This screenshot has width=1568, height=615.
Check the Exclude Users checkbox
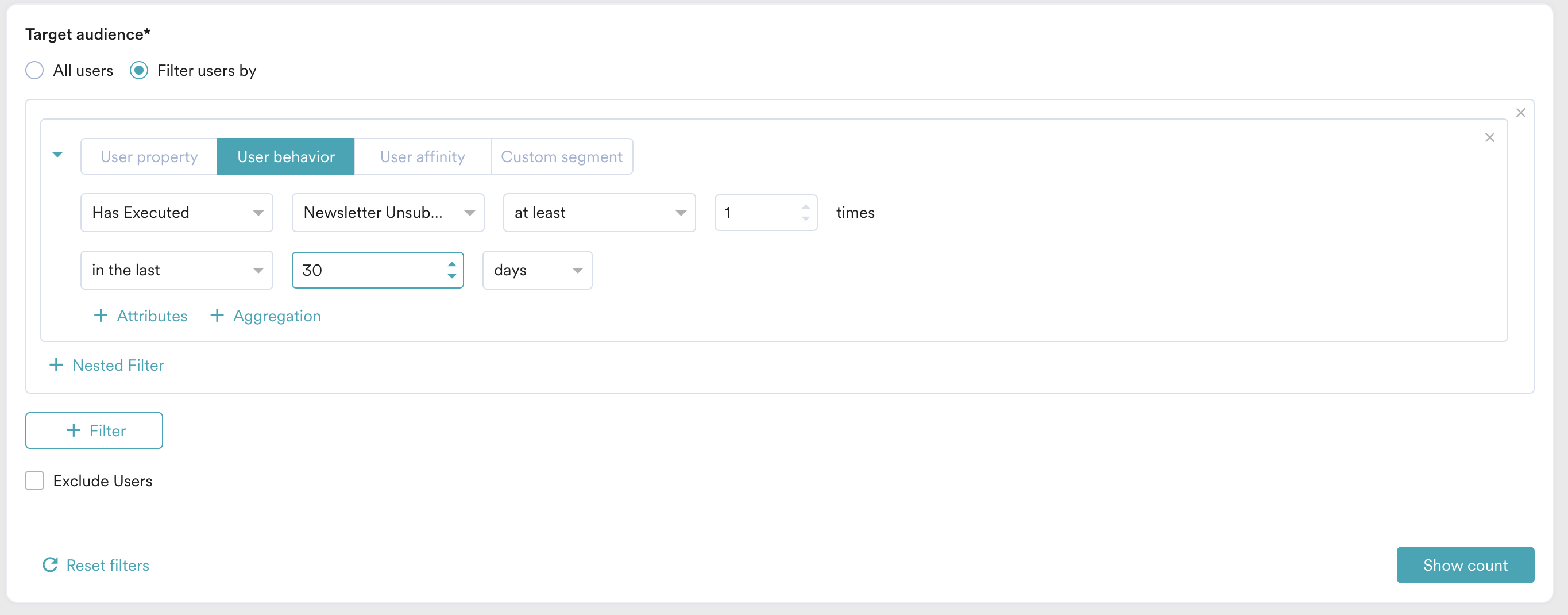[x=34, y=481]
